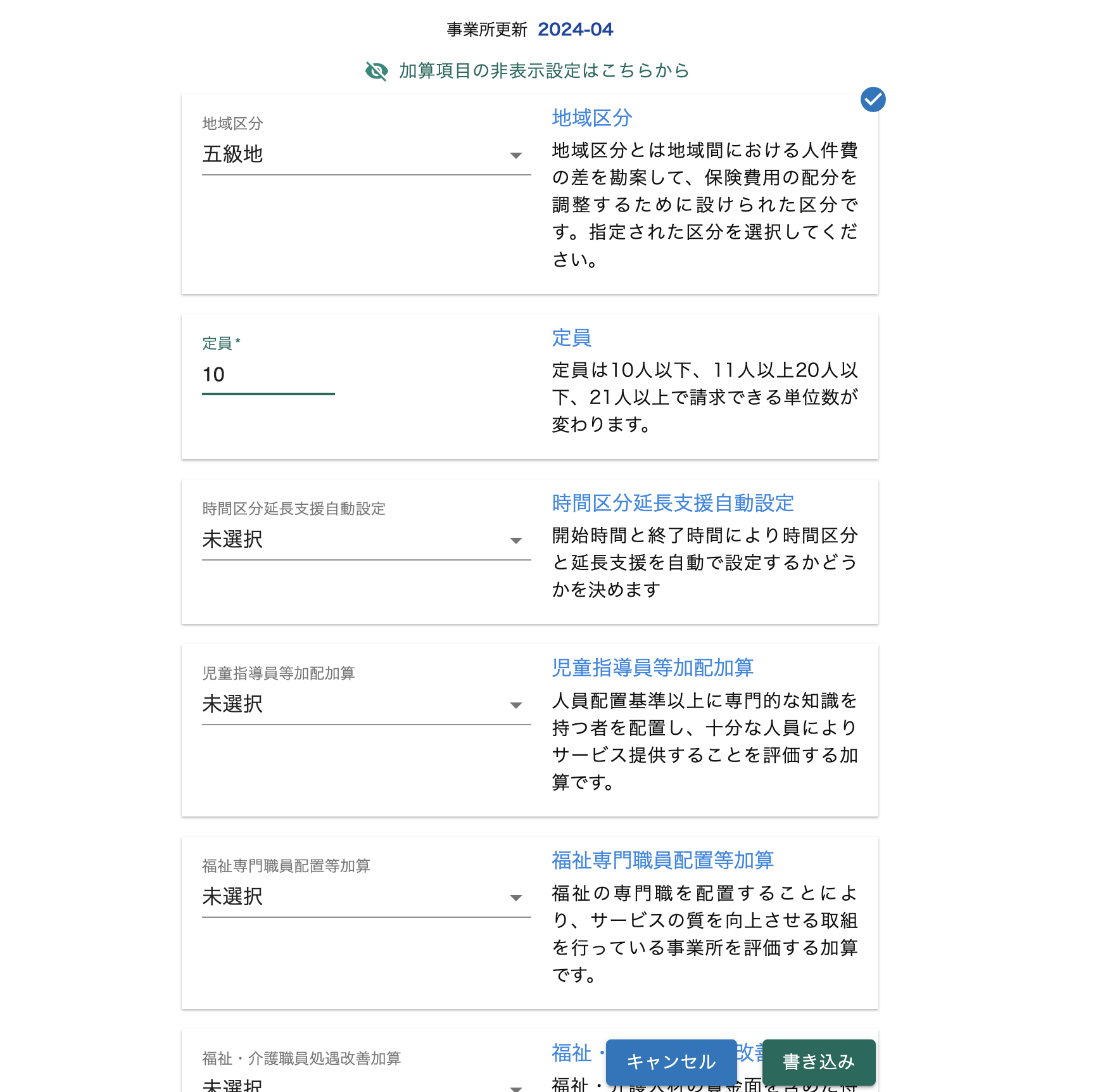The height and width of the screenshot is (1092, 1093).
Task: Click the 定員 input field
Action: (x=268, y=375)
